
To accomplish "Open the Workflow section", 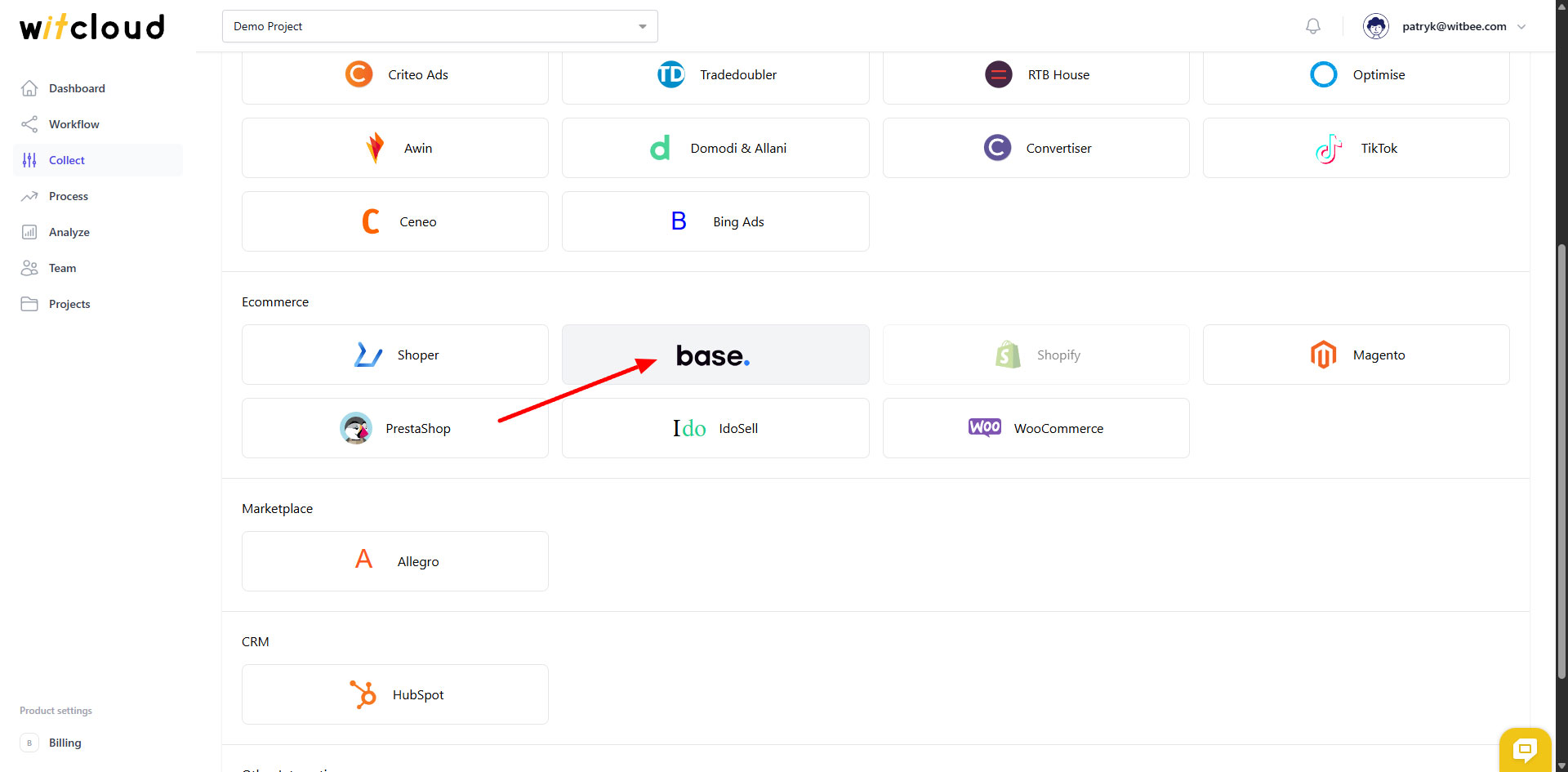I will (98, 124).
